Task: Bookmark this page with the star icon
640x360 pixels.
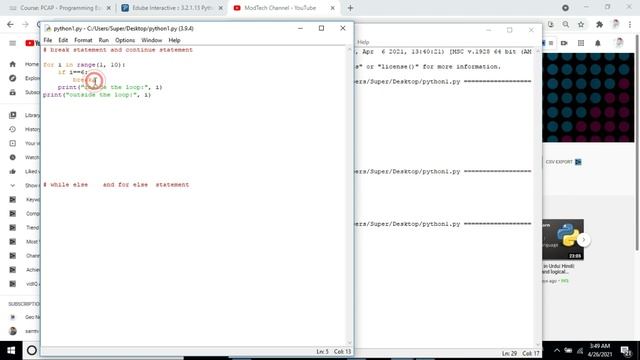Action: (581, 24)
